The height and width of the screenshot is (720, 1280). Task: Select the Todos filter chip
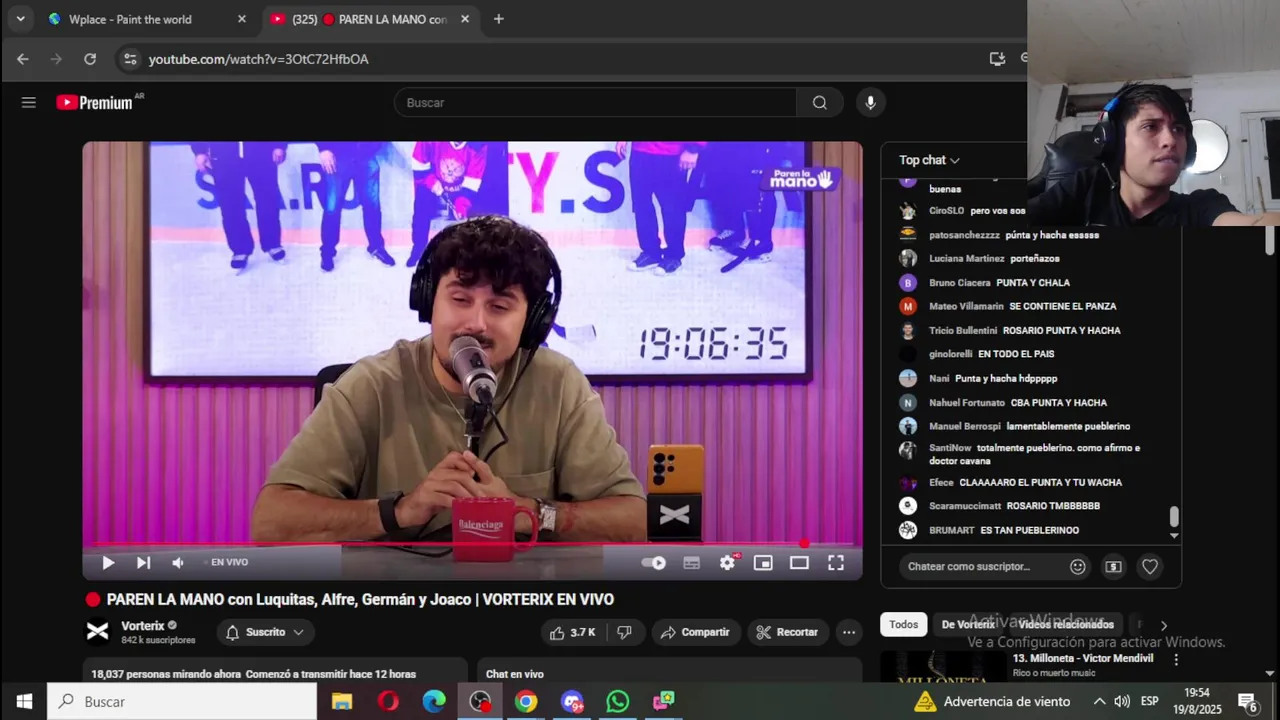tap(903, 624)
